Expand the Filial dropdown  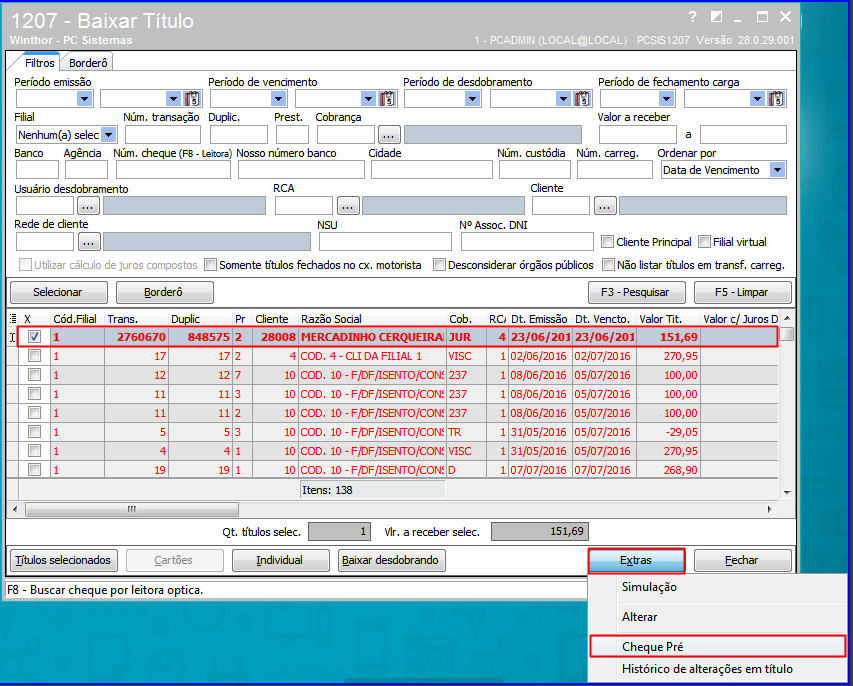click(x=109, y=134)
